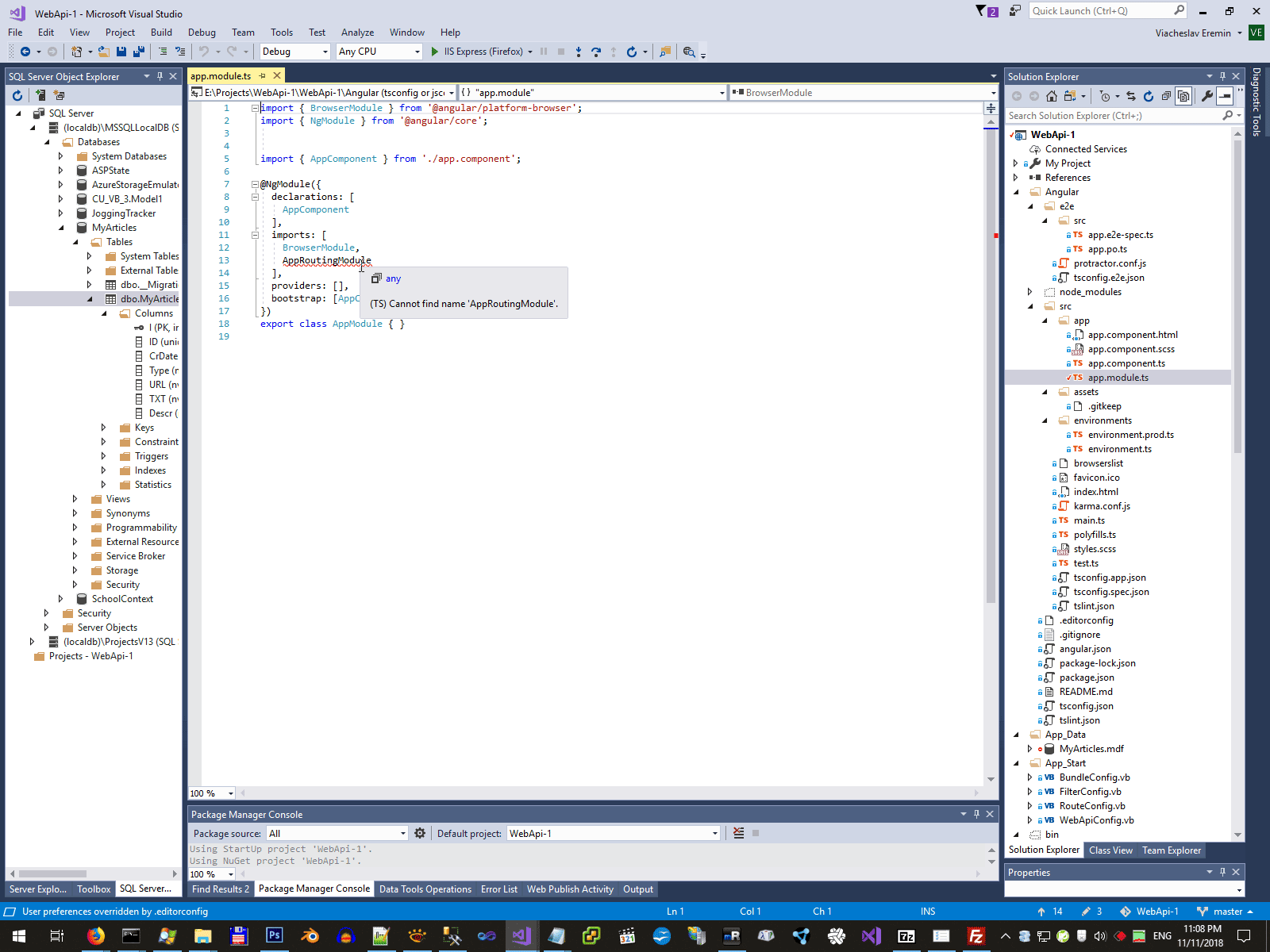The width and height of the screenshot is (1270, 952).
Task: Open the Build menu
Action: 161,33
